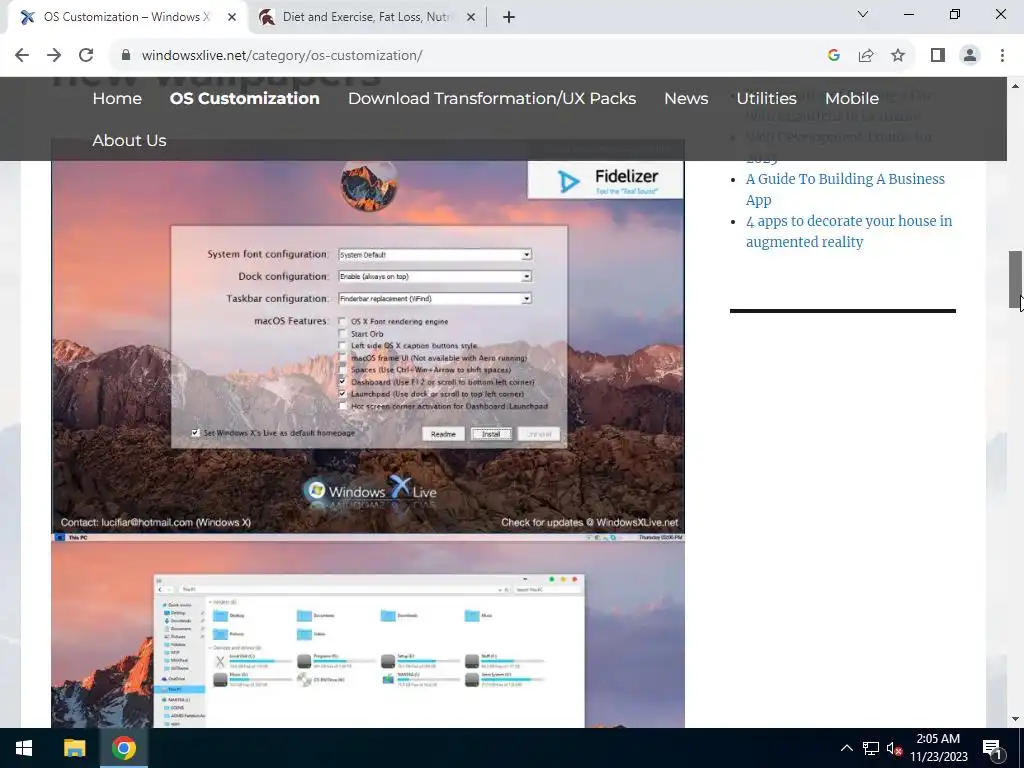Viewport: 1024px width, 768px height.
Task: Click the Chrome taskbar icon
Action: point(123,748)
